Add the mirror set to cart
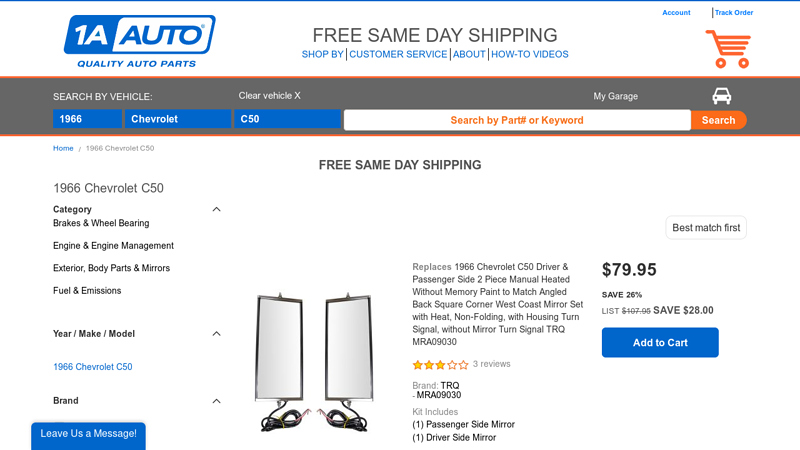800x450 pixels. click(x=660, y=343)
